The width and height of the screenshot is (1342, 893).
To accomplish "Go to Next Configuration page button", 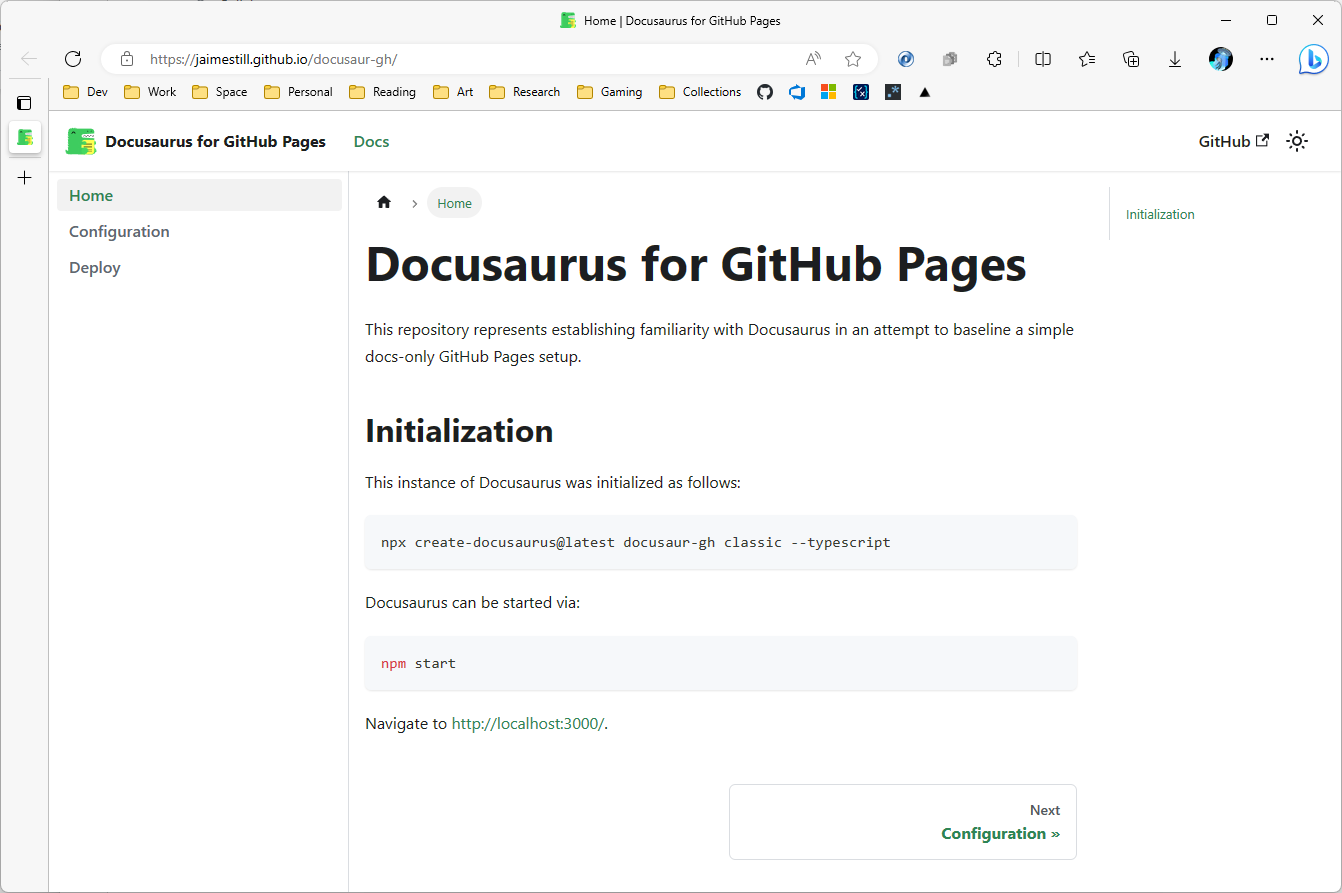I will coord(903,822).
